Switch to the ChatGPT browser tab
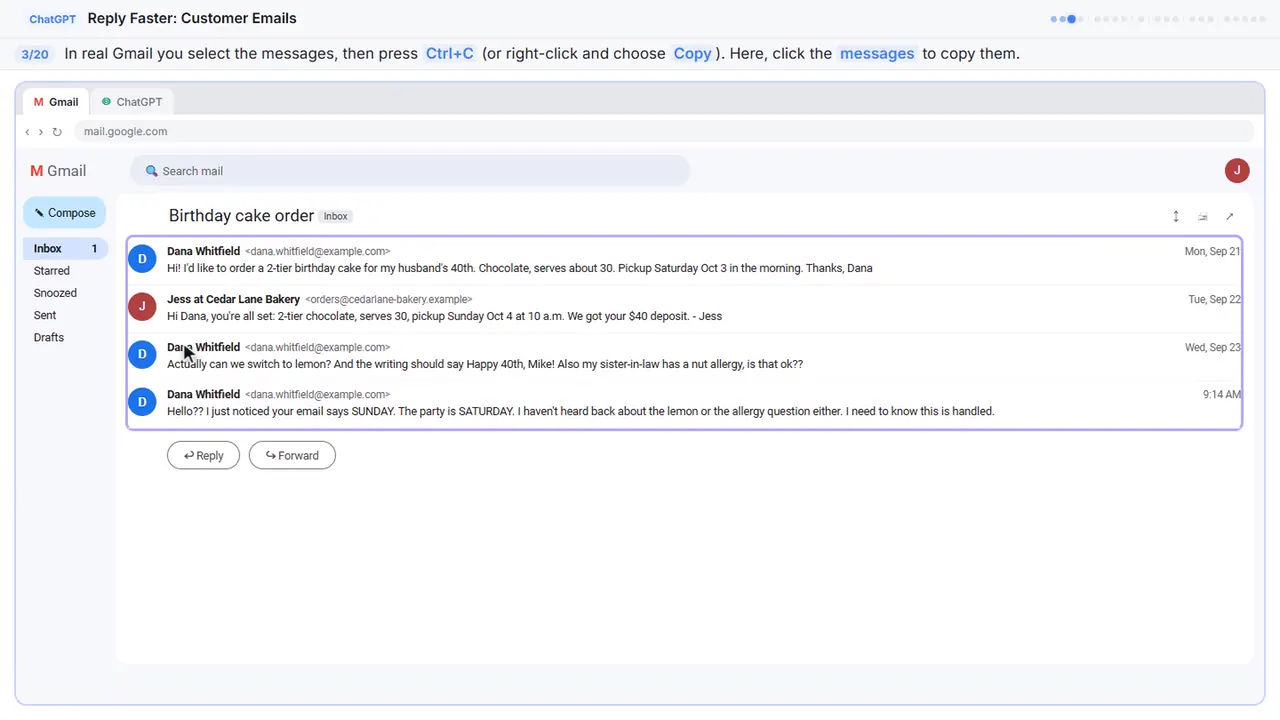 click(x=131, y=102)
